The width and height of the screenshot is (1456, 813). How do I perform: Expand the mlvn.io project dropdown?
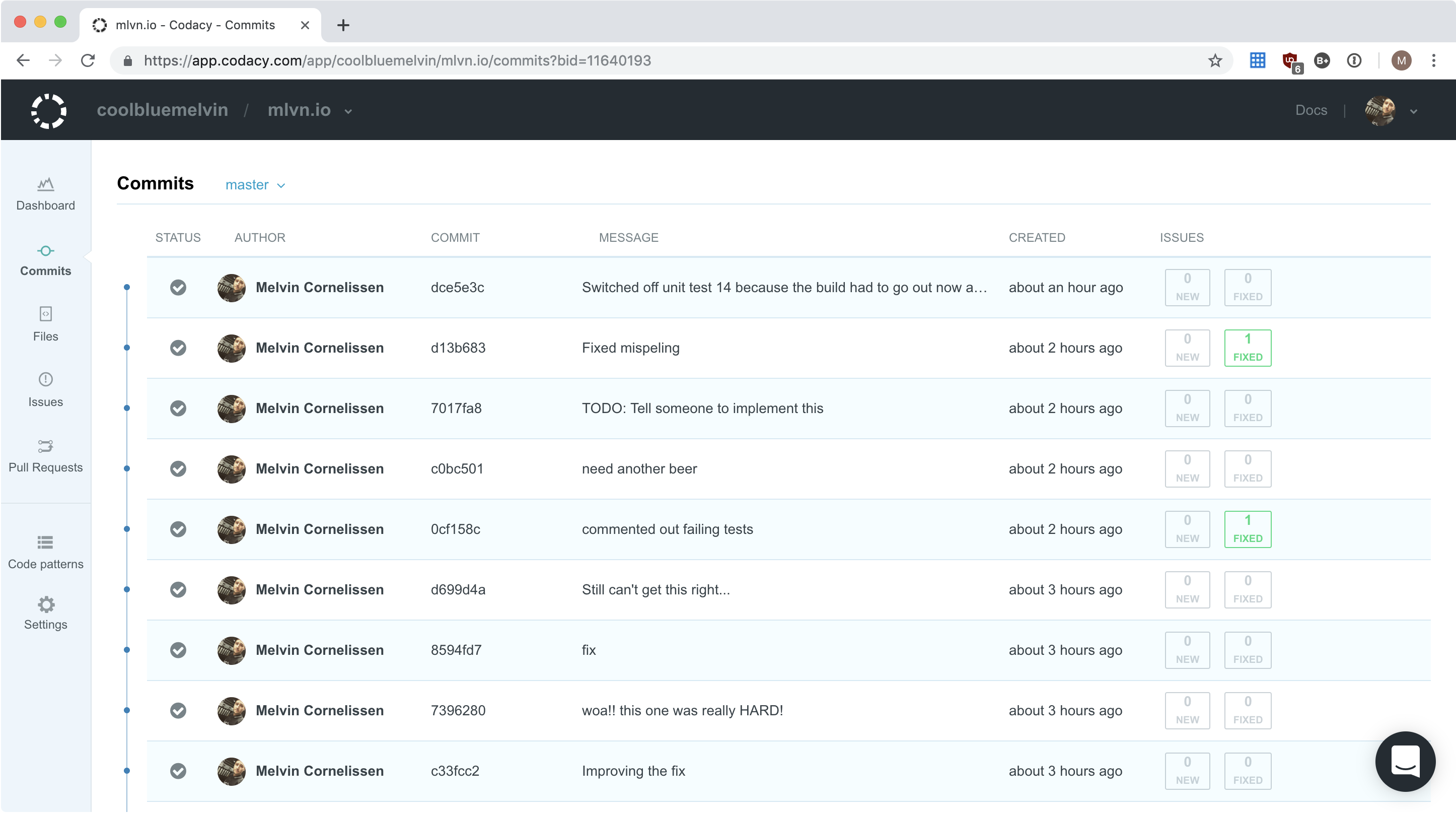[310, 110]
